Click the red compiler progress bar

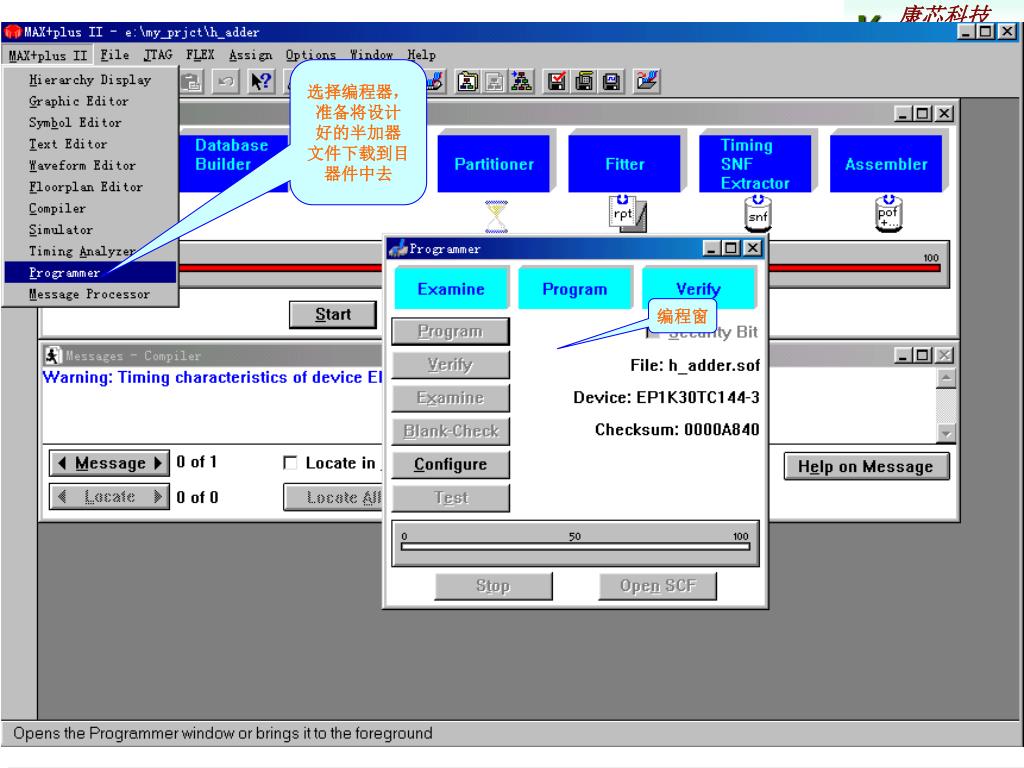point(560,268)
